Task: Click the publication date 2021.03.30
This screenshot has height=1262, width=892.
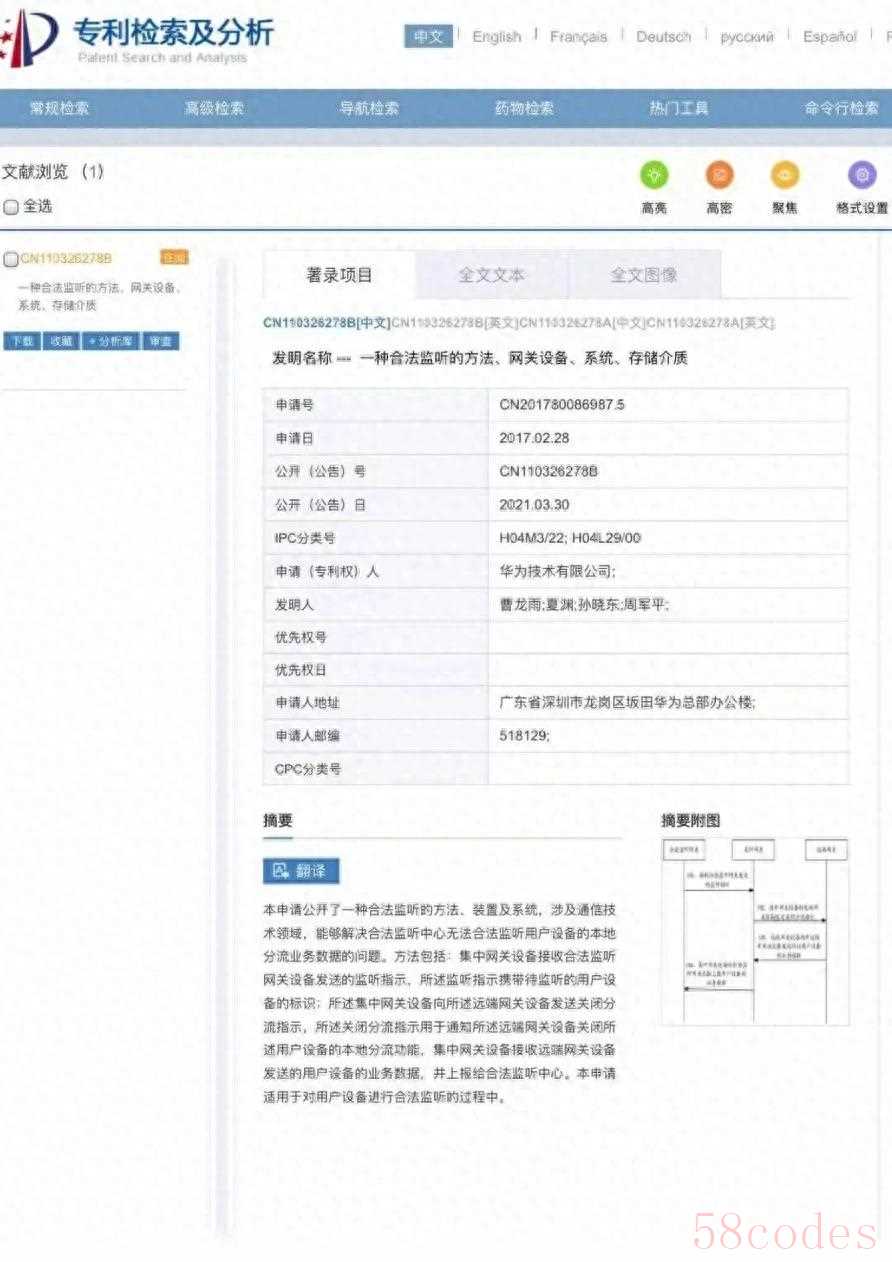Action: pyautogui.click(x=534, y=505)
